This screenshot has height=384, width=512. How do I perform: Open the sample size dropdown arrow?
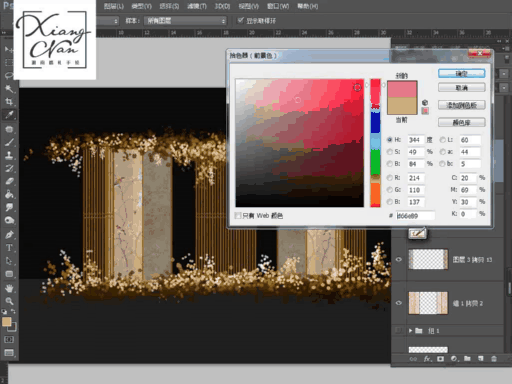pos(116,21)
